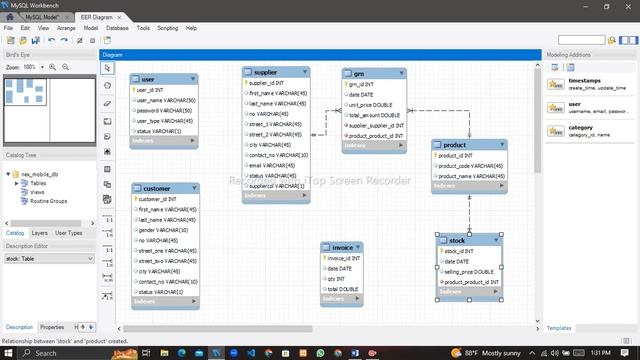Click the new model toolbar icon

[x=11, y=40]
